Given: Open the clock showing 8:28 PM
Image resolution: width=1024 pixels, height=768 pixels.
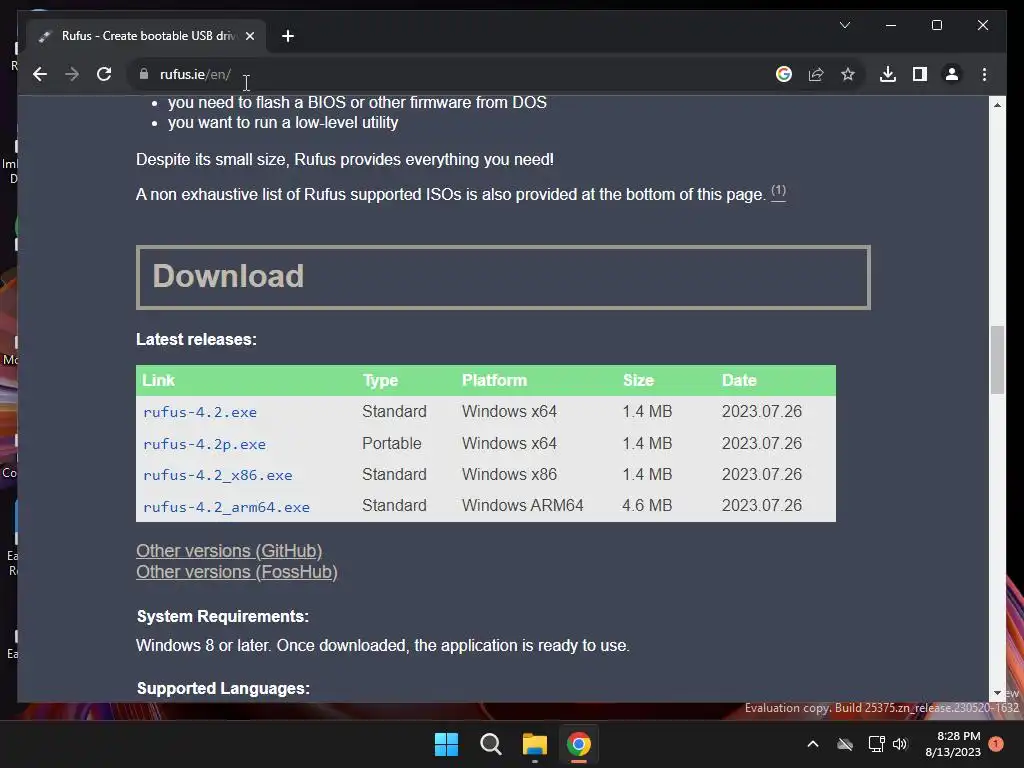Looking at the screenshot, I should tap(953, 744).
